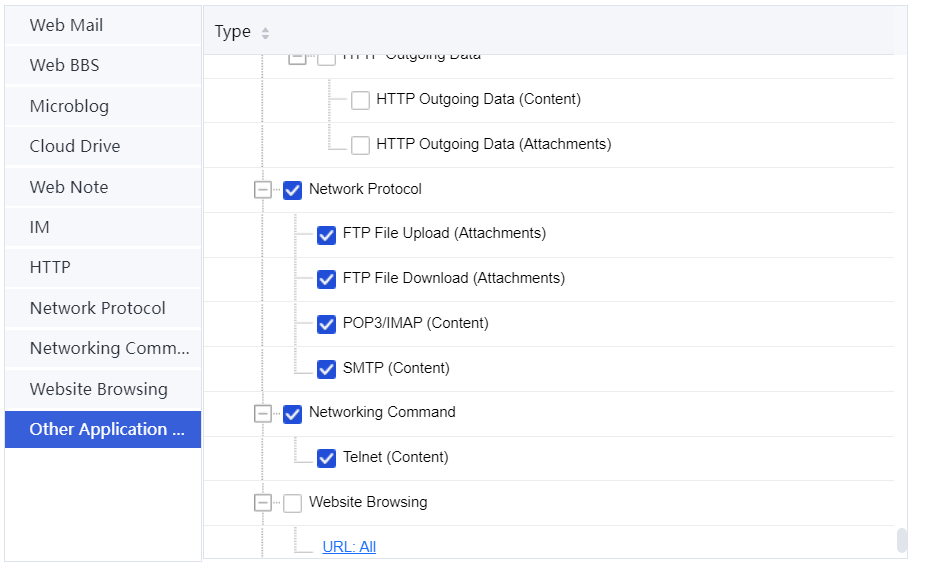Sort by the Type column arrows
This screenshot has height=576, width=927.
(x=265, y=33)
